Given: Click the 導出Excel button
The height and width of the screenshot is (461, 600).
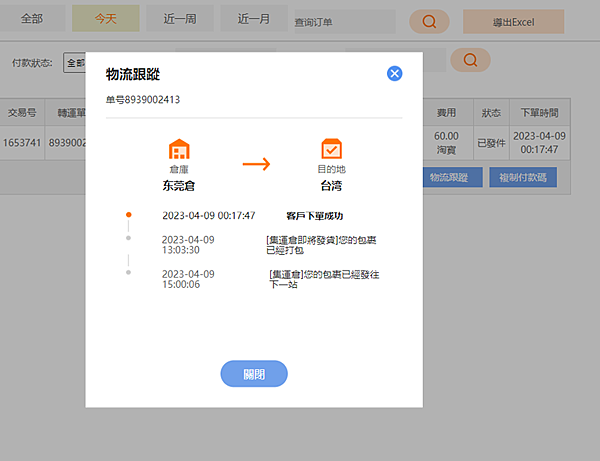Looking at the screenshot, I should (x=514, y=22).
